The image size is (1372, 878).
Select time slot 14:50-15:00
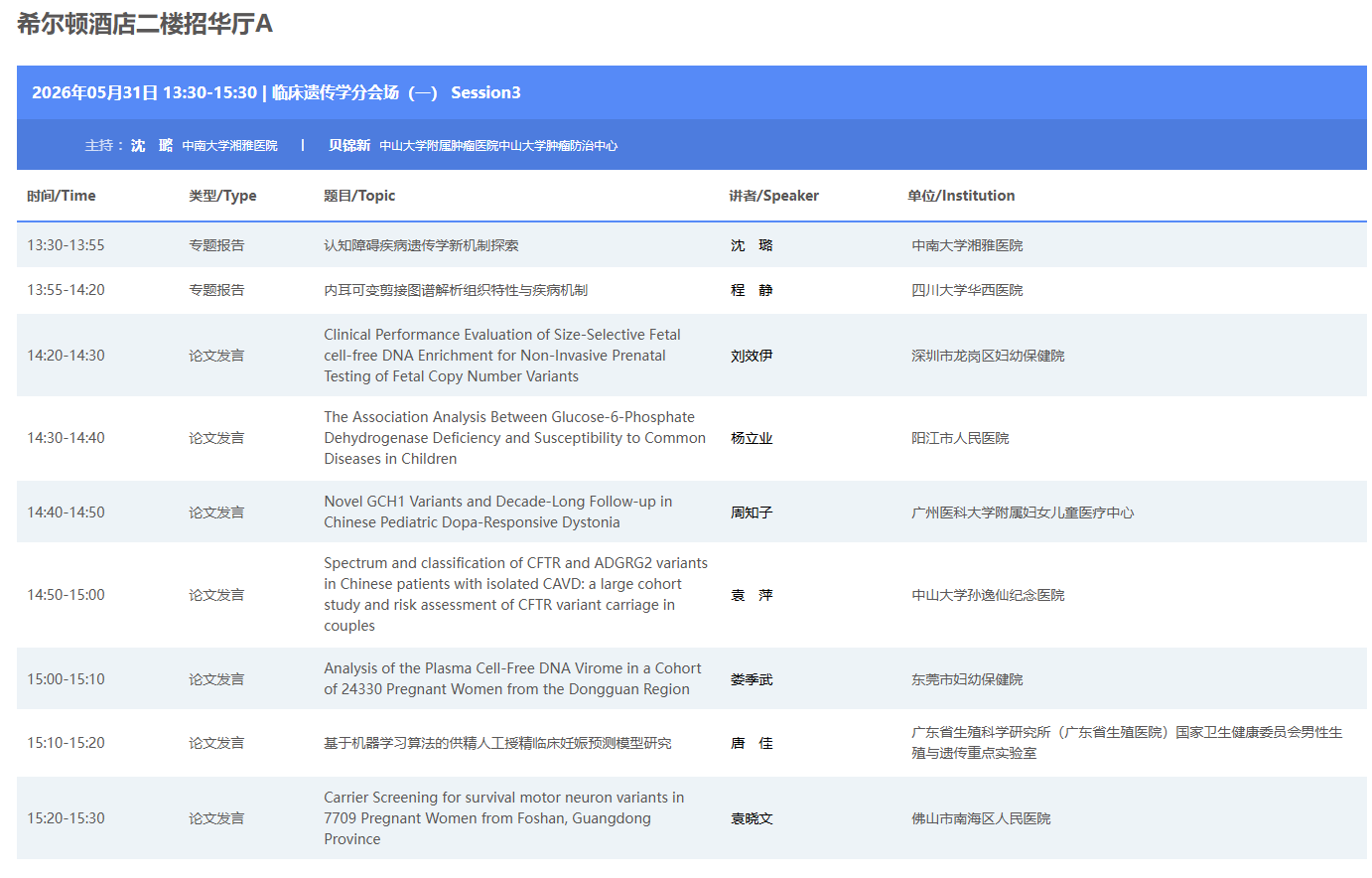66,595
